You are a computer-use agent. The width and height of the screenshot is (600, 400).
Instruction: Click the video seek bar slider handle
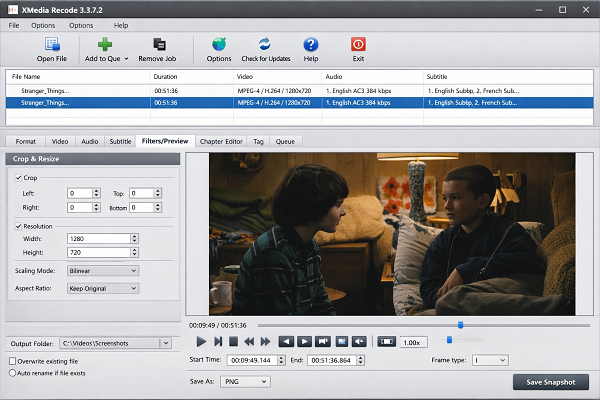(460, 325)
